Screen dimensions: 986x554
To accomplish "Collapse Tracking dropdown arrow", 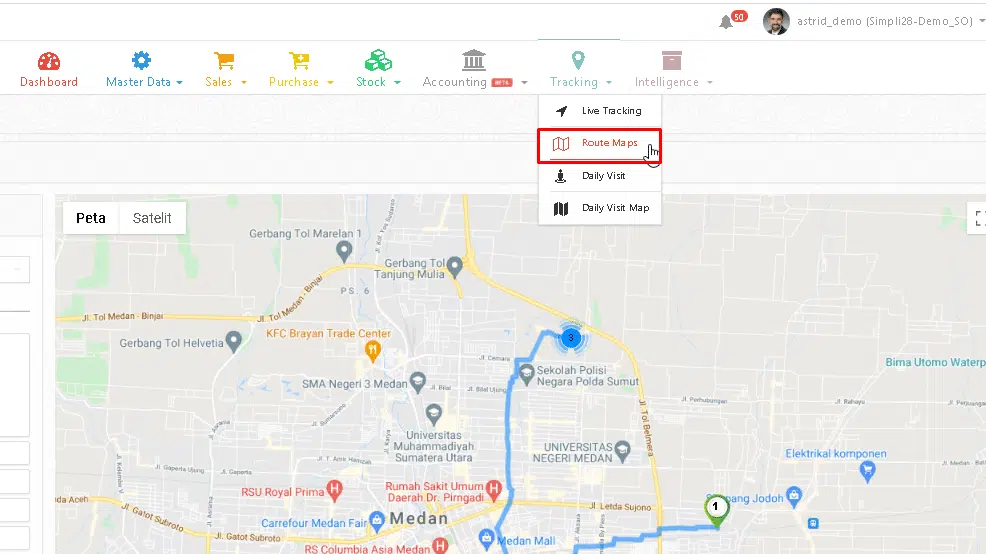I will [609, 82].
